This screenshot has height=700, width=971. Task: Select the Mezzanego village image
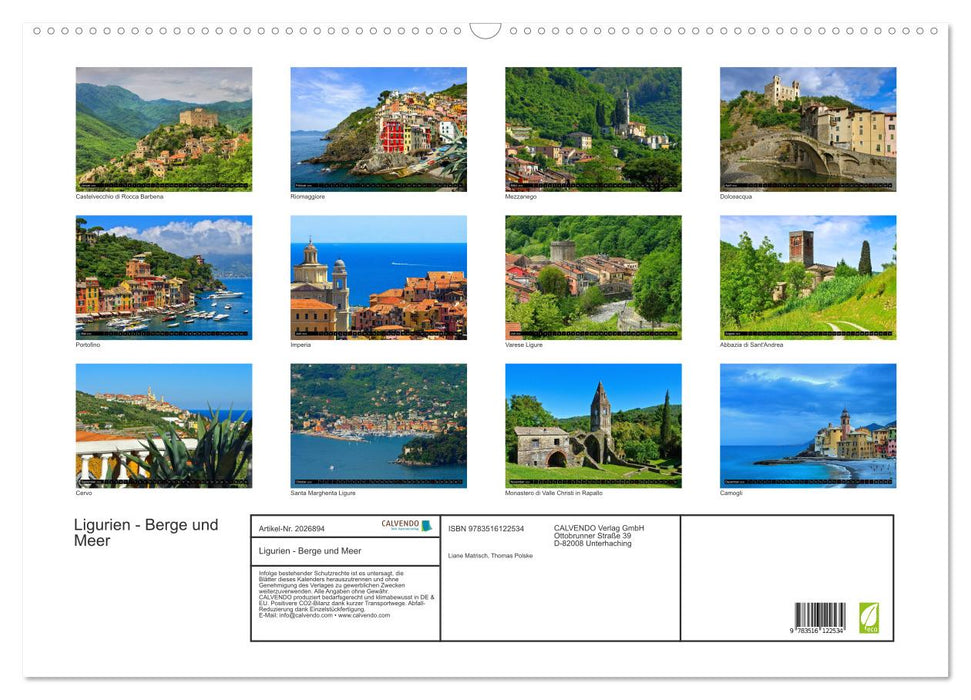(593, 128)
